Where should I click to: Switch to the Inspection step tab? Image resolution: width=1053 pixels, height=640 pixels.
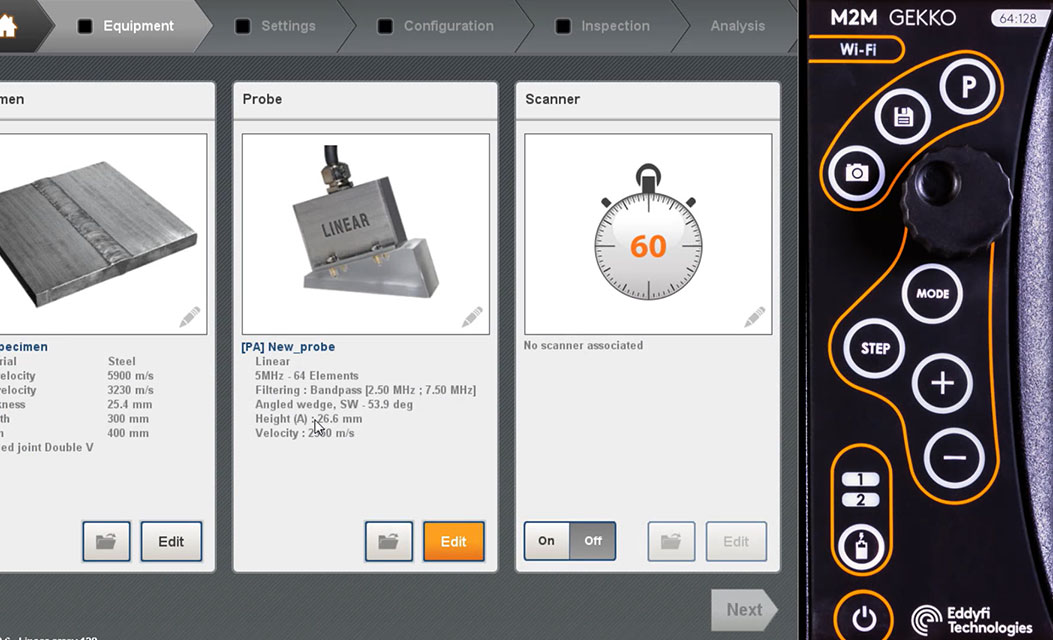point(614,26)
